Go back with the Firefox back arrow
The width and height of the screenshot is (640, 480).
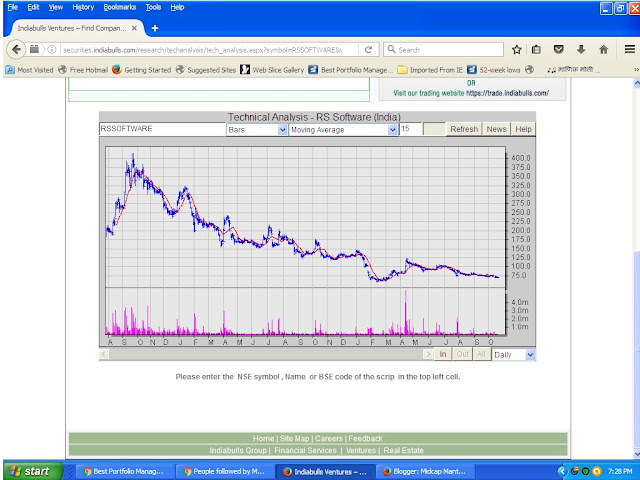tap(16, 50)
